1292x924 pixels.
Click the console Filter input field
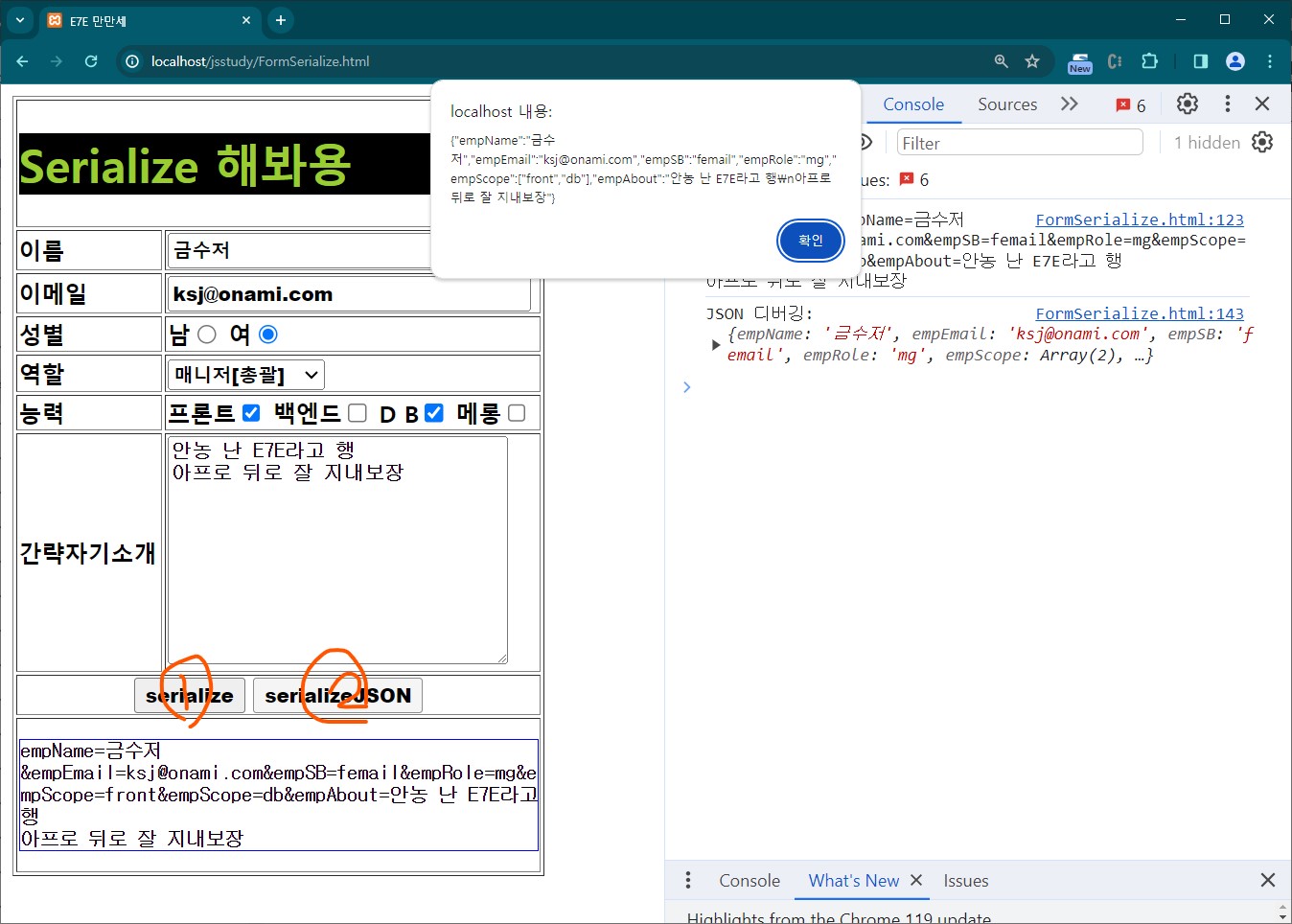(x=1020, y=143)
